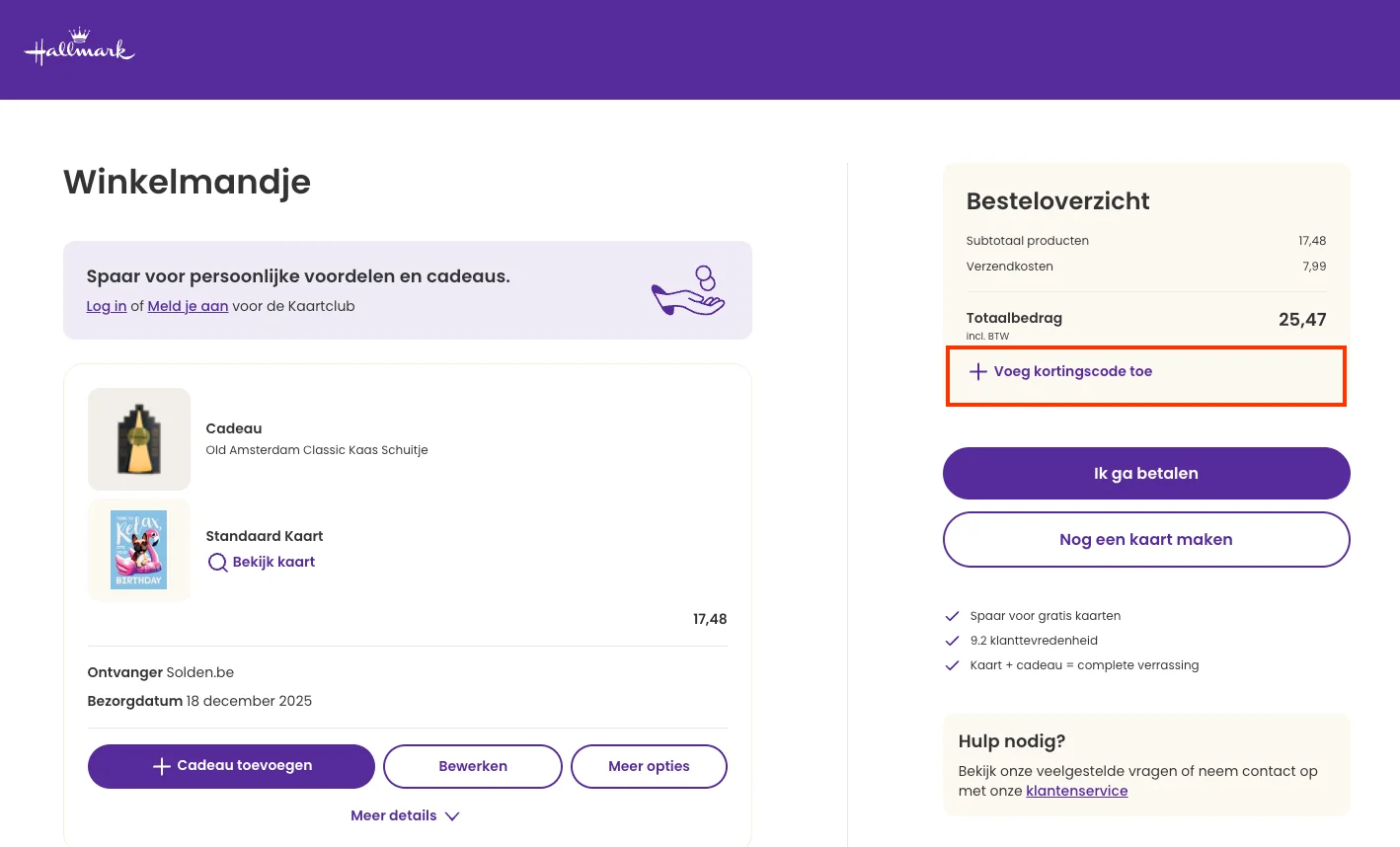
Task: Open the klantenservice link
Action: (x=1076, y=791)
